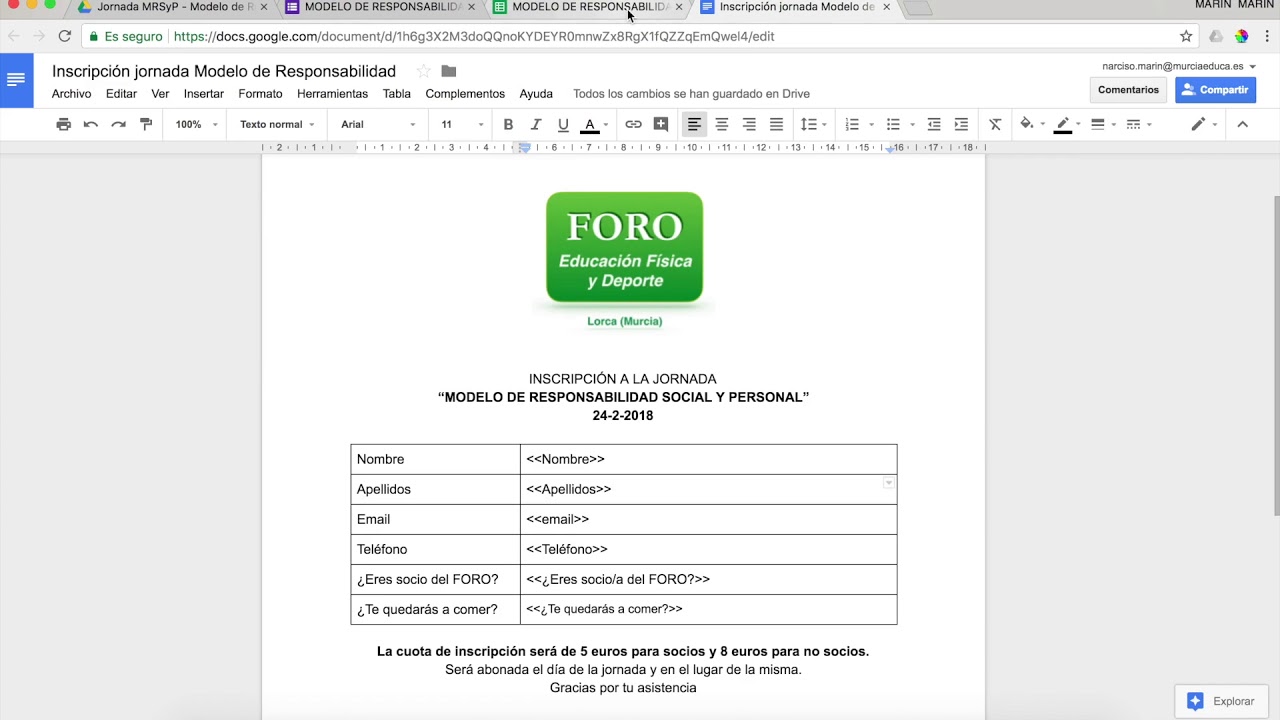Select left align

pos(694,124)
